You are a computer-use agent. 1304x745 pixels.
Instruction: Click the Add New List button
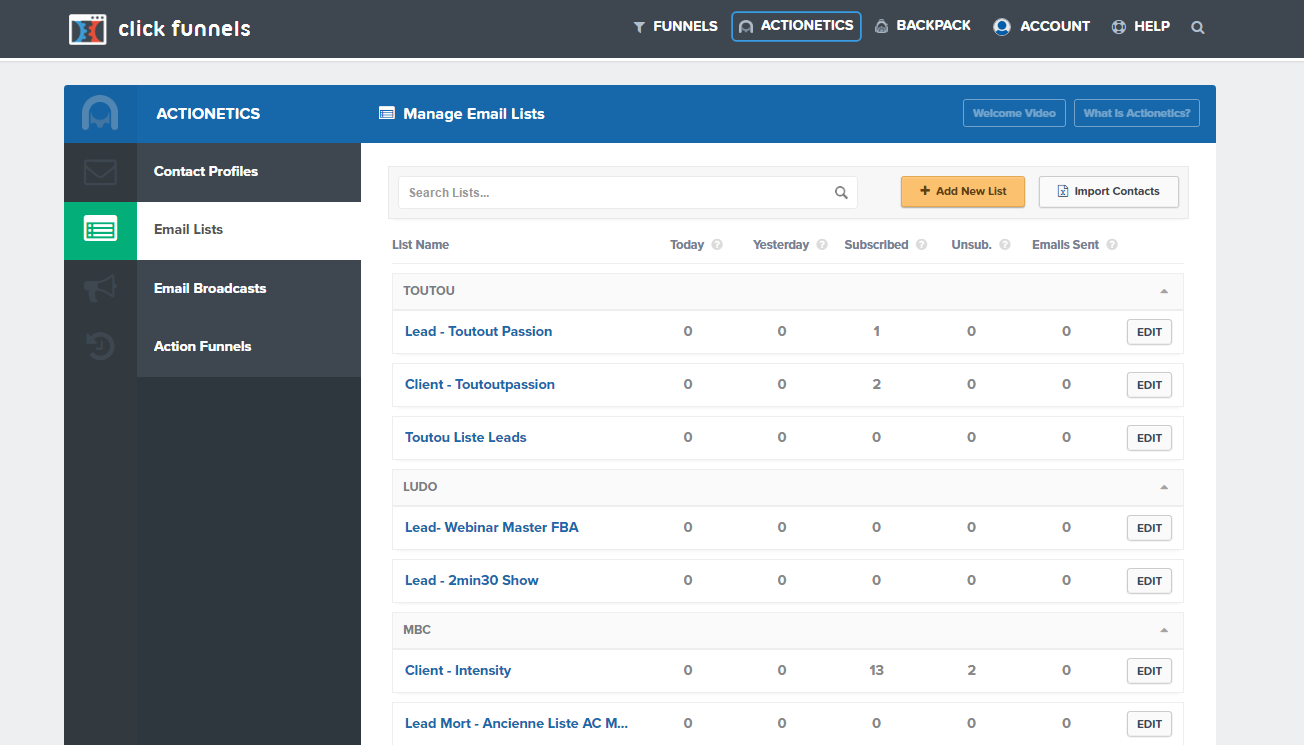pyautogui.click(x=963, y=191)
